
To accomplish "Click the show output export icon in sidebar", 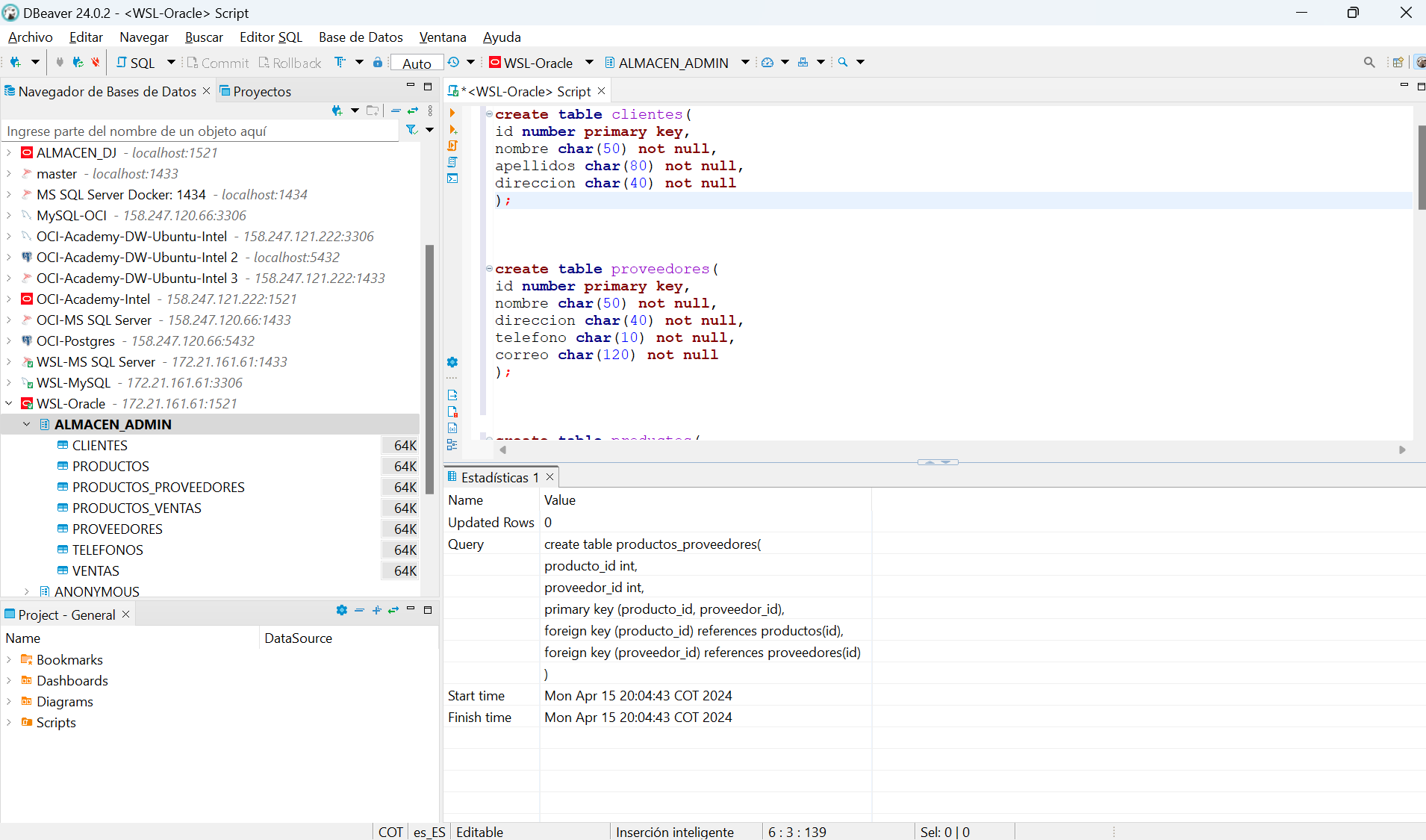I will pyautogui.click(x=452, y=395).
